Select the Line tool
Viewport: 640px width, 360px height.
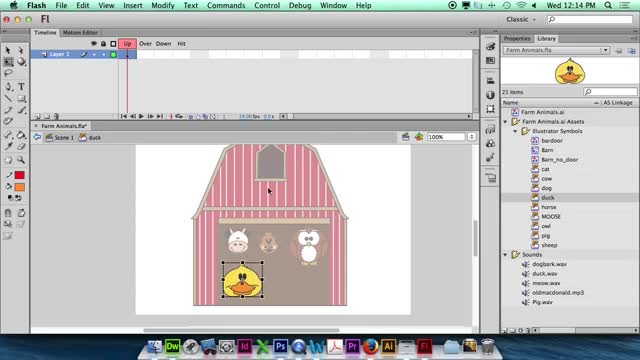(8, 98)
